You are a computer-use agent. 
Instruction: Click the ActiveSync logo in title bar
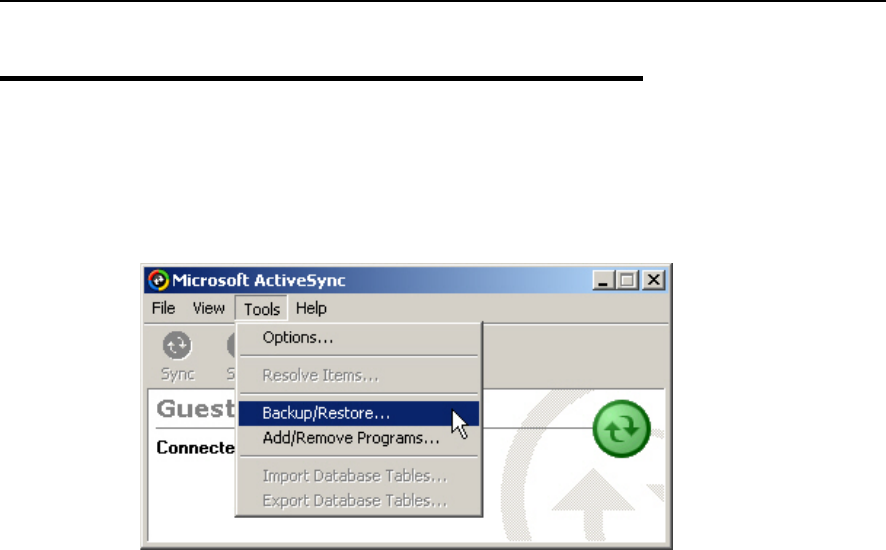coord(159,280)
